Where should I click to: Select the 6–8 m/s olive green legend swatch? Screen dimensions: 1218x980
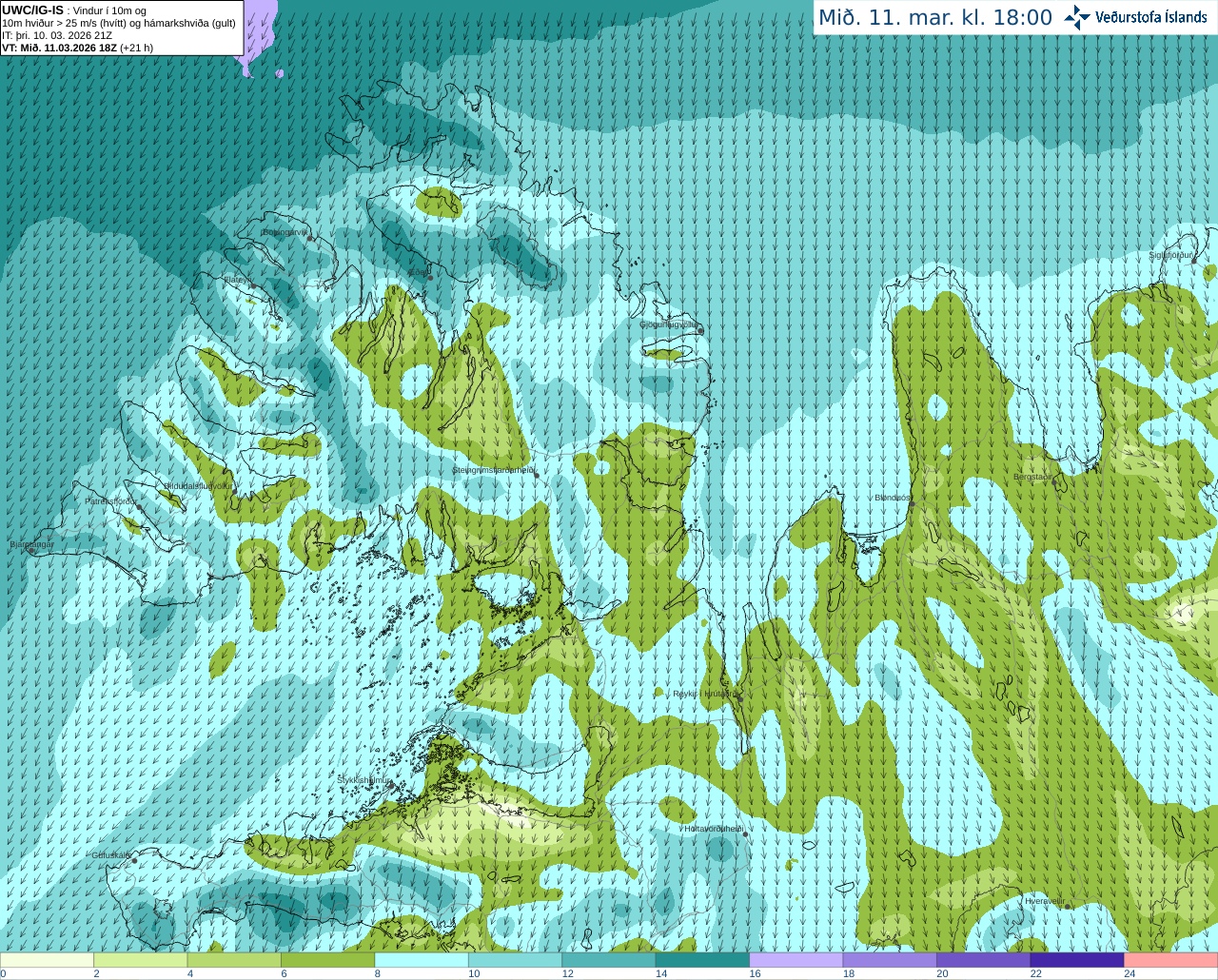click(x=328, y=960)
